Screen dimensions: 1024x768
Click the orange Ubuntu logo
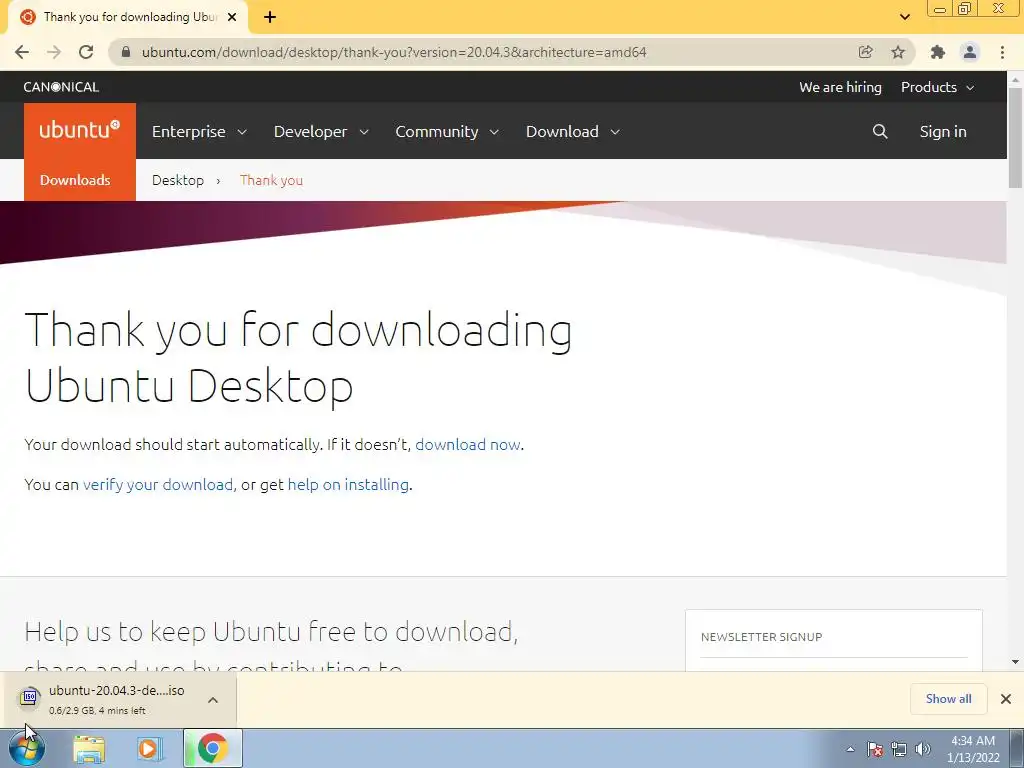point(80,130)
